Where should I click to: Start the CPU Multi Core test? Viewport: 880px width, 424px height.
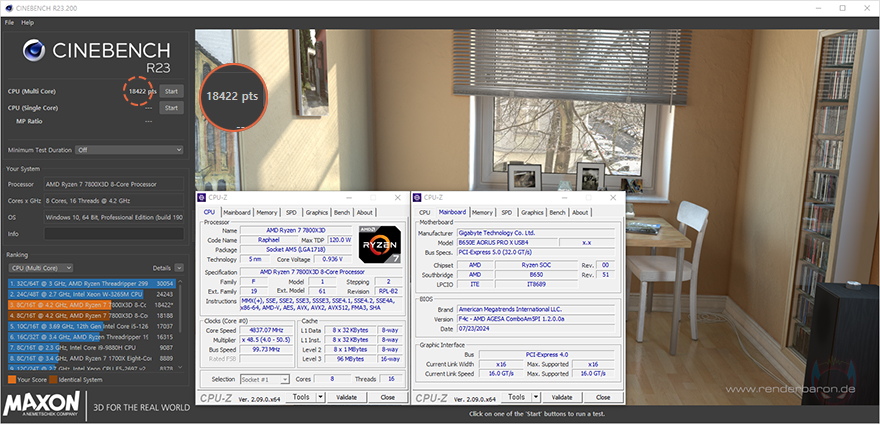[x=171, y=91]
